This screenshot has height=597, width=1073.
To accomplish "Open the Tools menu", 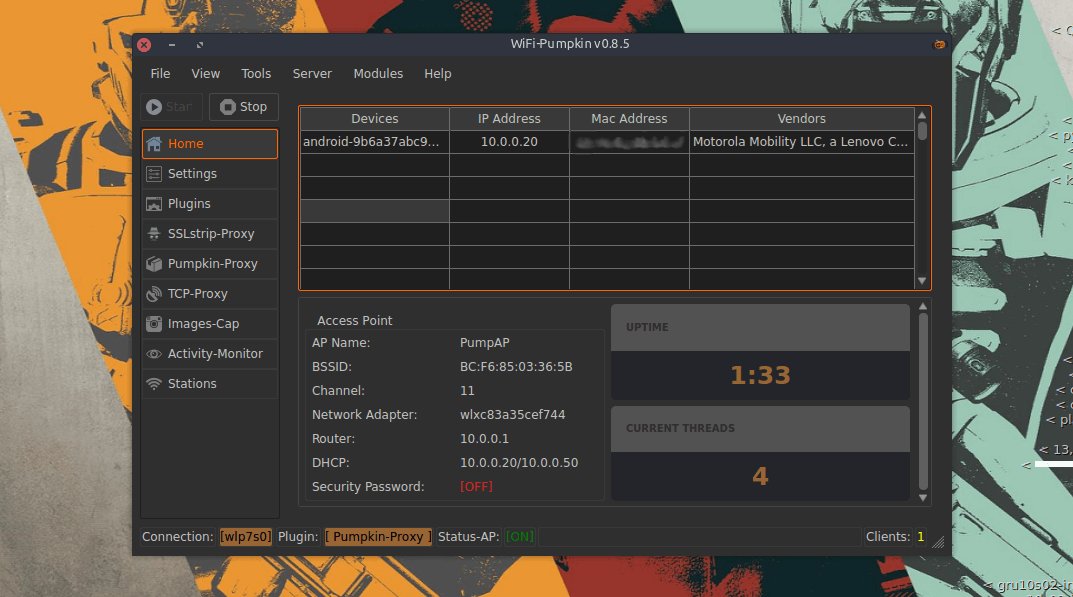I will [x=256, y=74].
